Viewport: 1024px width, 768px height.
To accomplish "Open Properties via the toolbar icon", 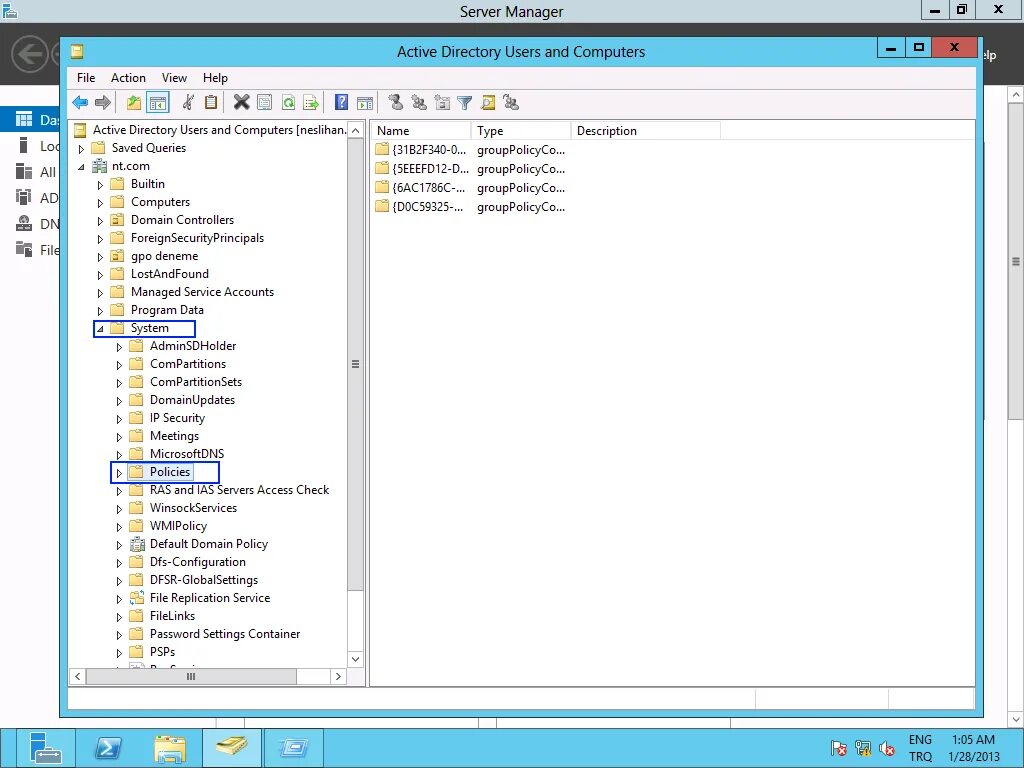I will pos(264,103).
